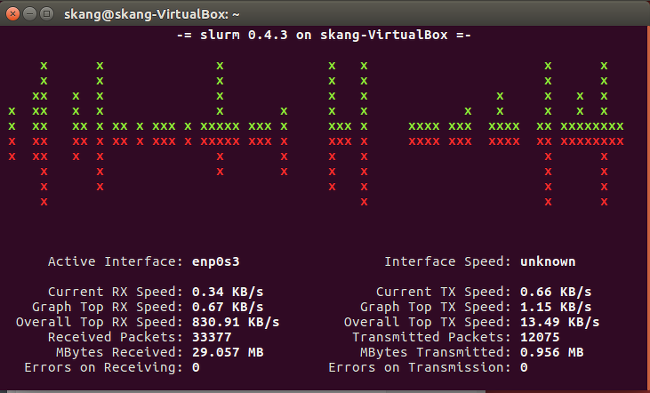Click the Current RX Speed label

[116, 292]
